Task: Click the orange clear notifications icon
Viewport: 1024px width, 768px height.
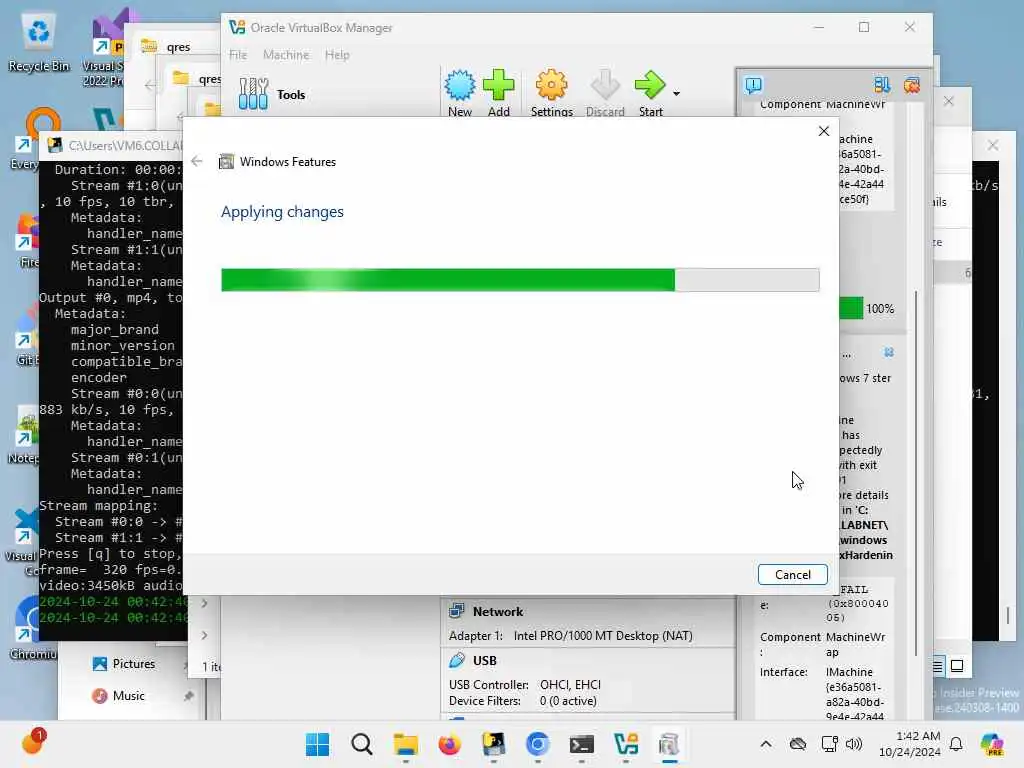Action: click(912, 85)
